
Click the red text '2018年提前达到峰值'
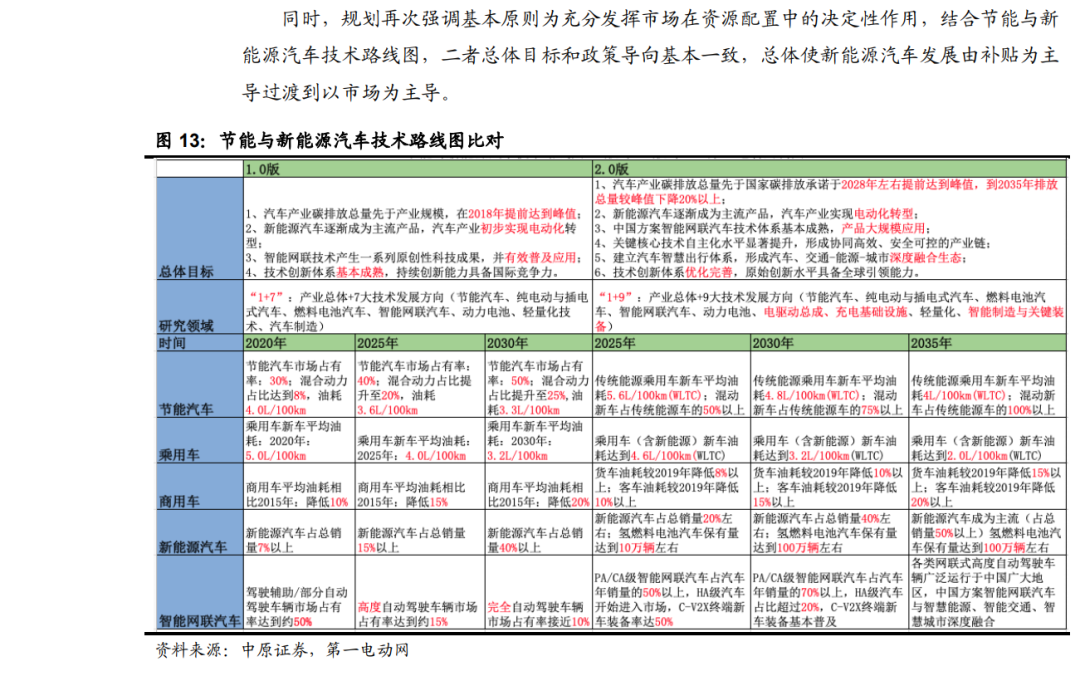(x=521, y=214)
